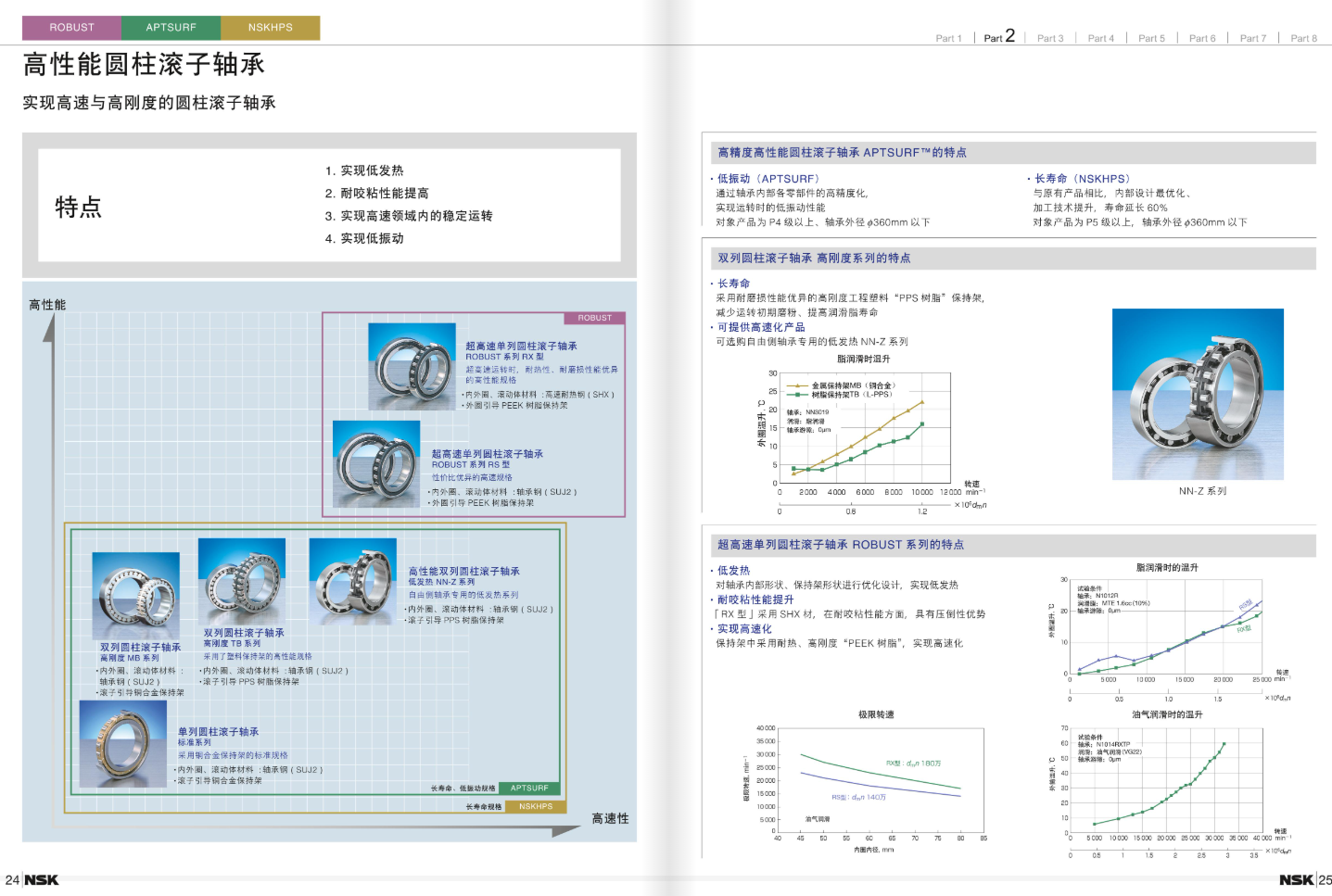This screenshot has width=1332, height=896.
Task: Click feature item 3. 实现高速领域内的稳定运转
Action: pyautogui.click(x=409, y=216)
